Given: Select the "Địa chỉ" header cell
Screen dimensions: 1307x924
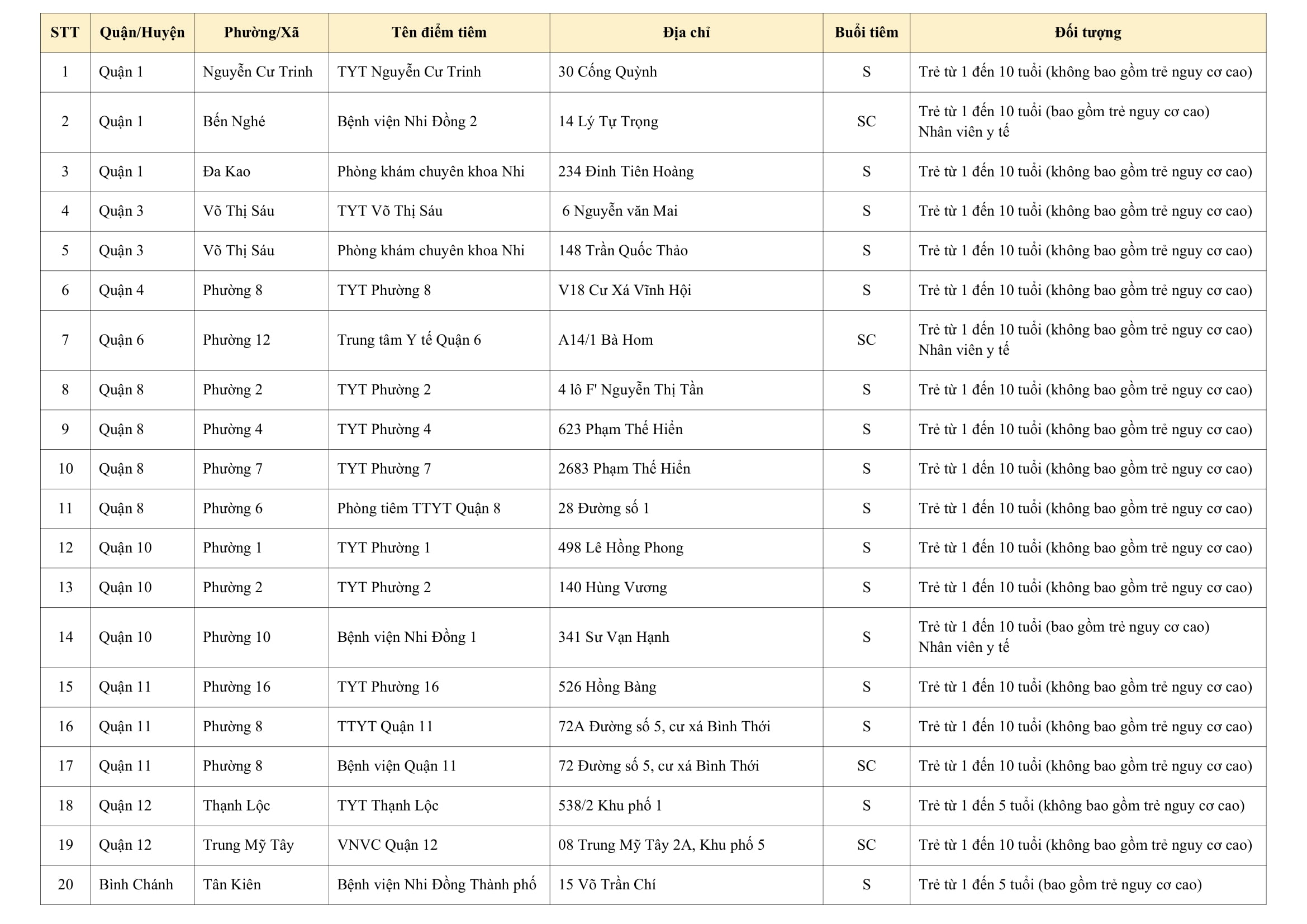Looking at the screenshot, I should click(x=686, y=32).
